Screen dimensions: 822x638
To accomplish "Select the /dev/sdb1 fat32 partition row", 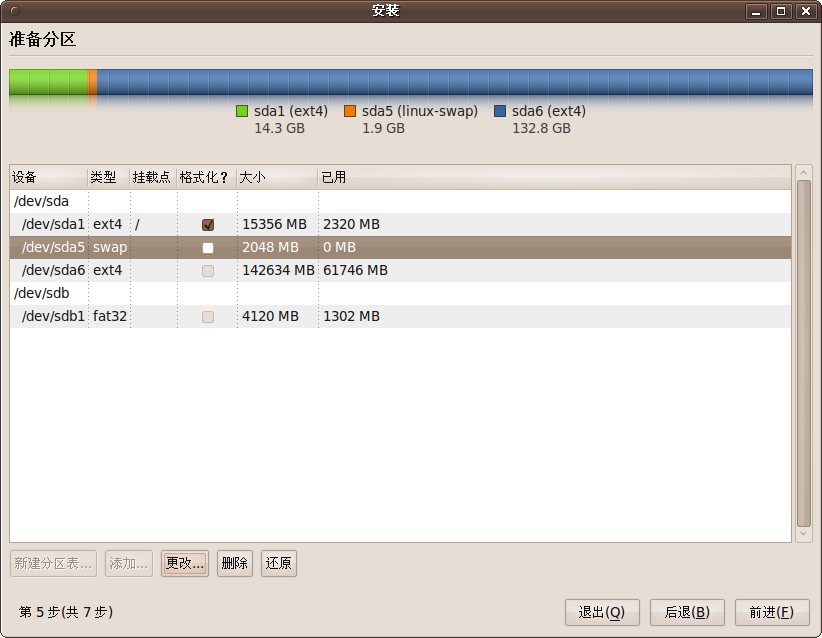I will coord(400,317).
